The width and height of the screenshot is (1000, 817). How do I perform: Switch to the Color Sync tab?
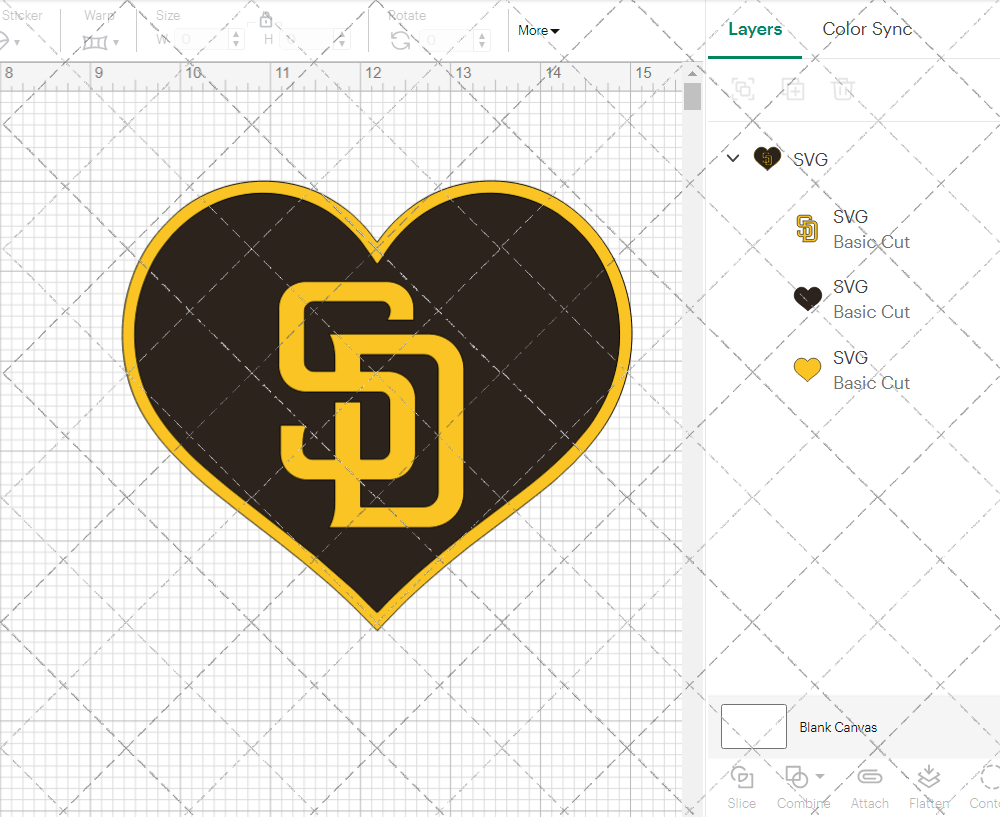tap(867, 29)
